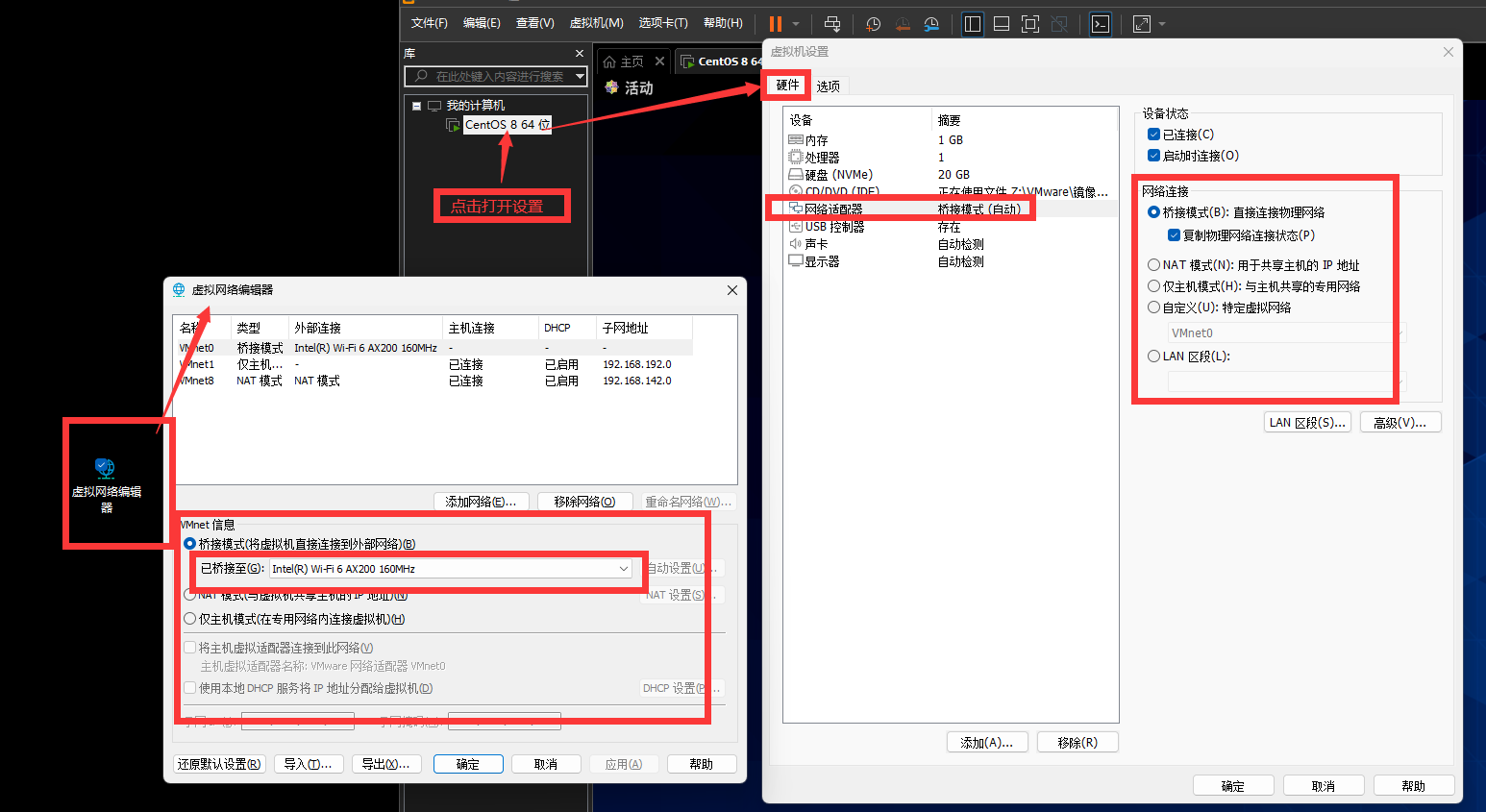Open the 虚拟机(M) menu
Screen dimensions: 1486x812
596,23
